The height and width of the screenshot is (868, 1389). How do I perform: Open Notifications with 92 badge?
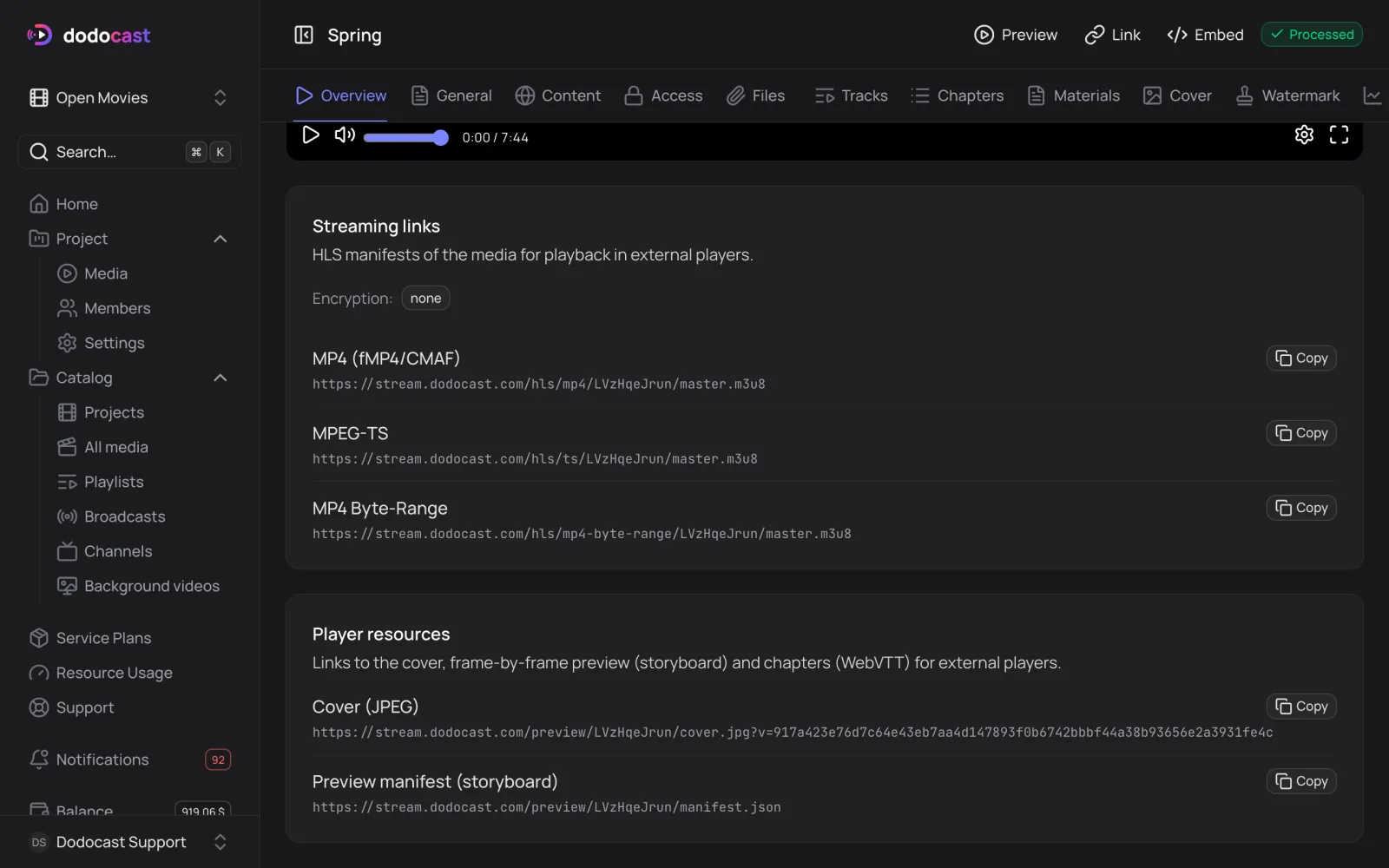click(x=130, y=759)
